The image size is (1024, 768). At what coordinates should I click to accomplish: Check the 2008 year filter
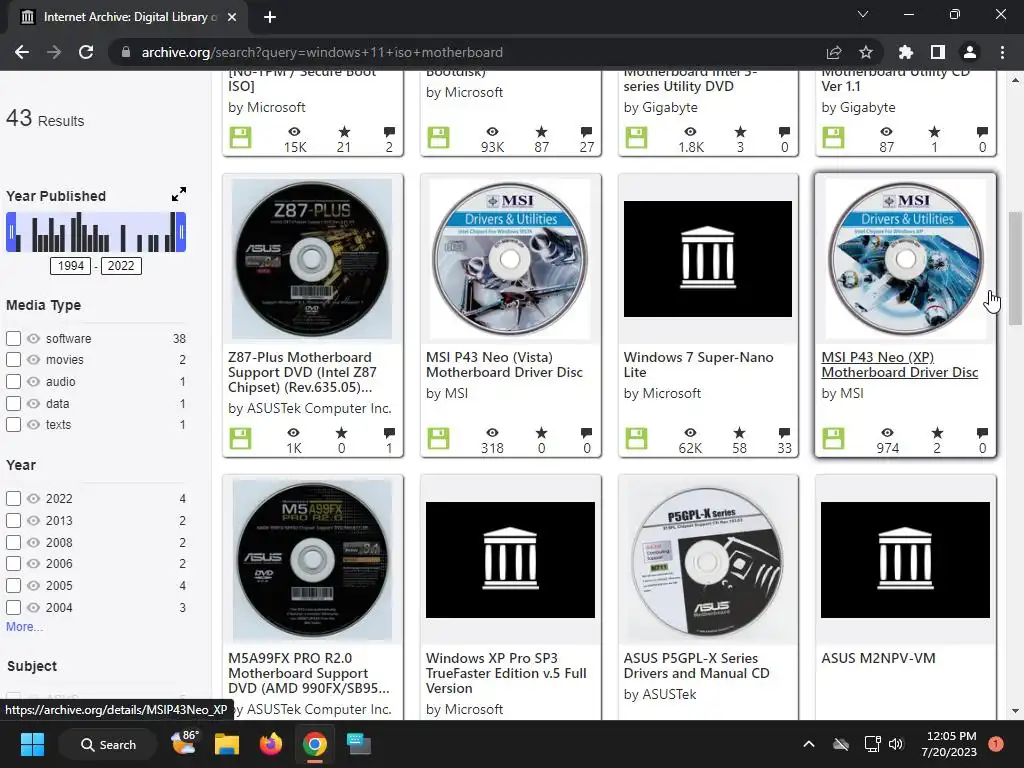point(13,542)
